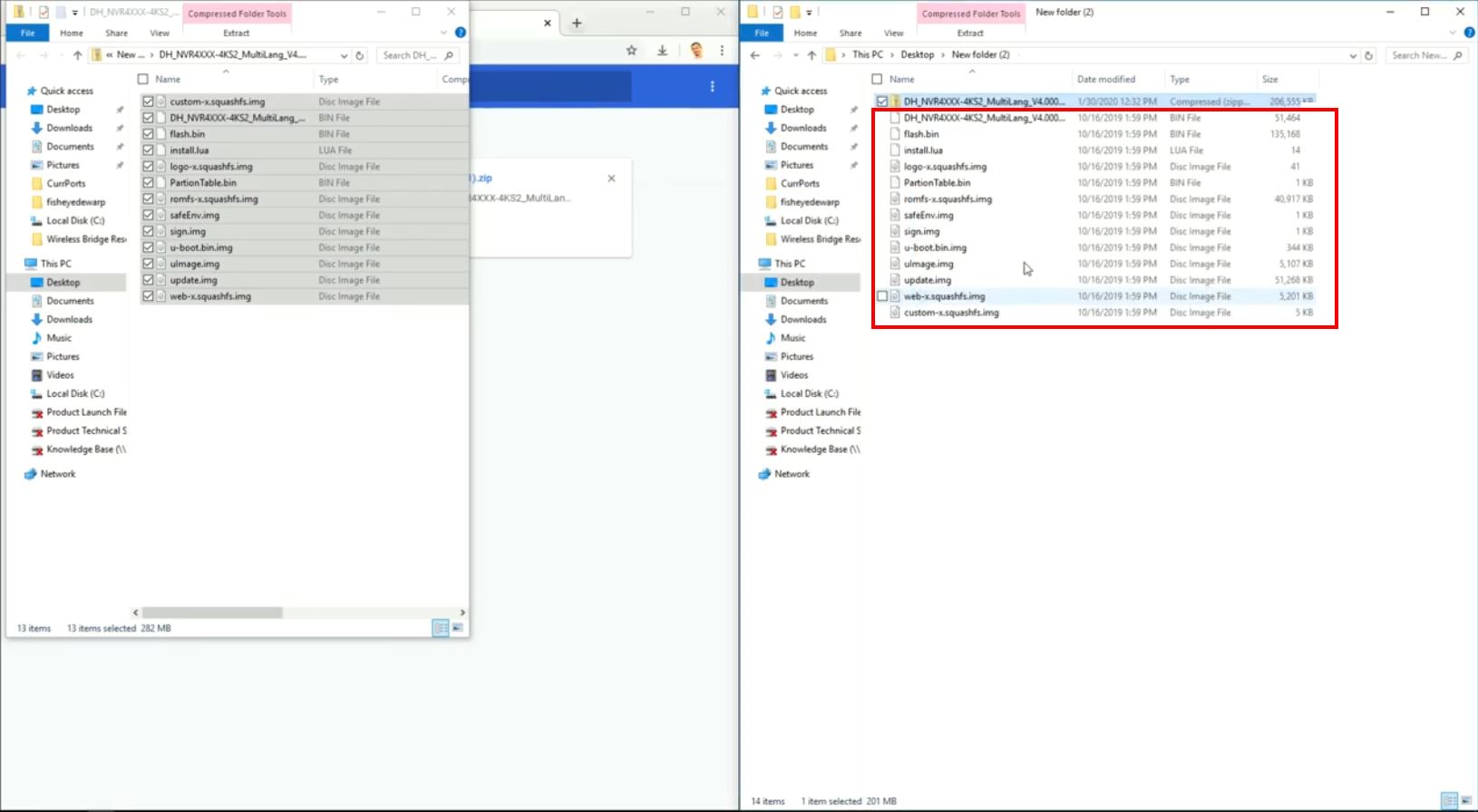
Task: Expand the ribbon in the left Explorer window
Action: coord(444,33)
